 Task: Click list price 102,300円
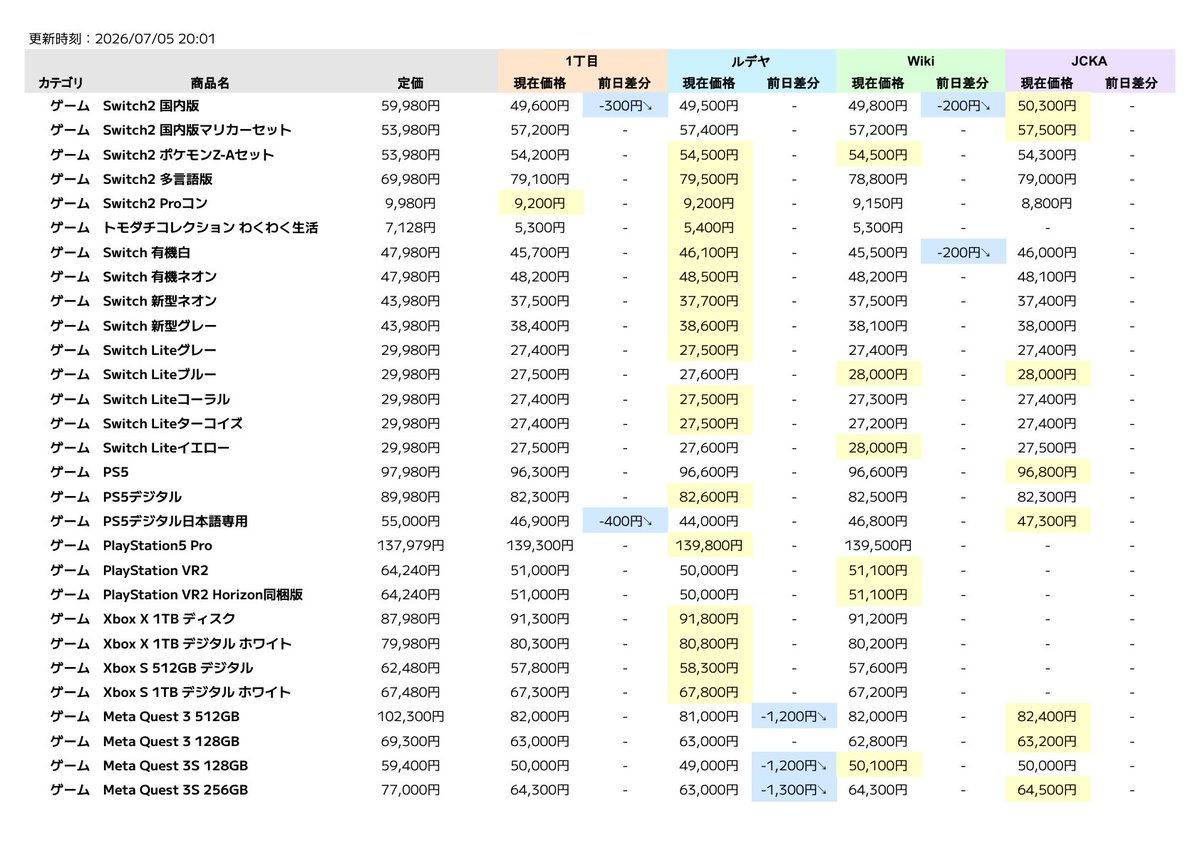click(410, 717)
